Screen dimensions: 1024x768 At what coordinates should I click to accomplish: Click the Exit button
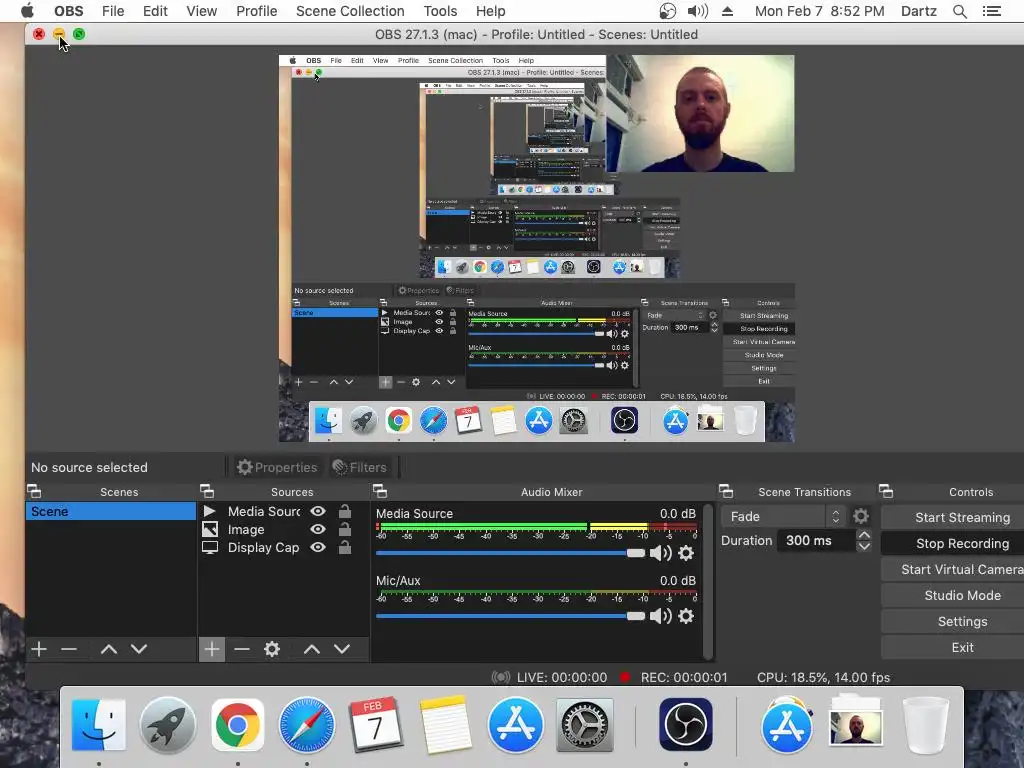click(952, 648)
